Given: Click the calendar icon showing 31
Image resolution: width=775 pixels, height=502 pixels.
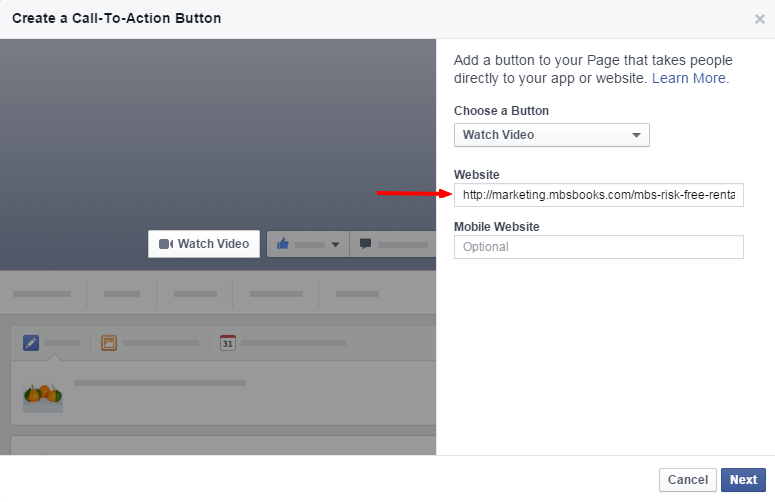Looking at the screenshot, I should click(227, 343).
